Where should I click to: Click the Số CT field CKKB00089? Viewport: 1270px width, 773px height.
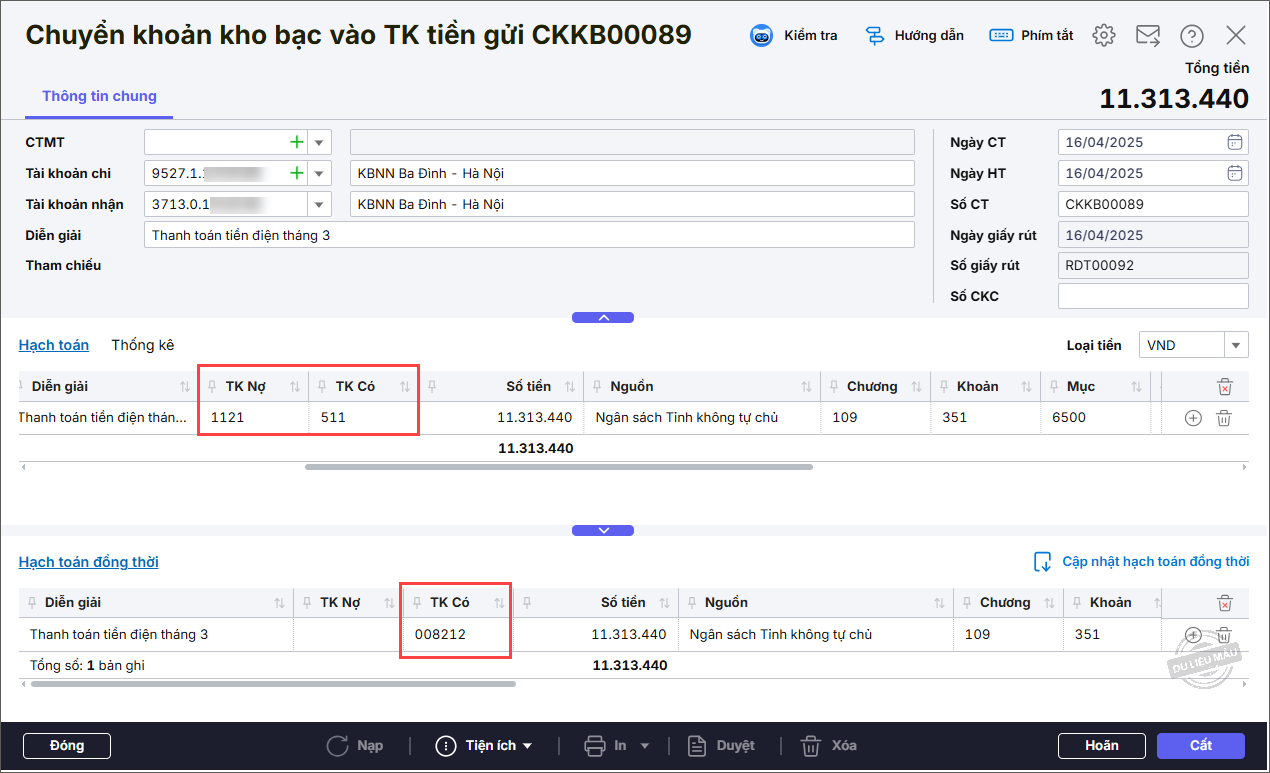(1153, 204)
